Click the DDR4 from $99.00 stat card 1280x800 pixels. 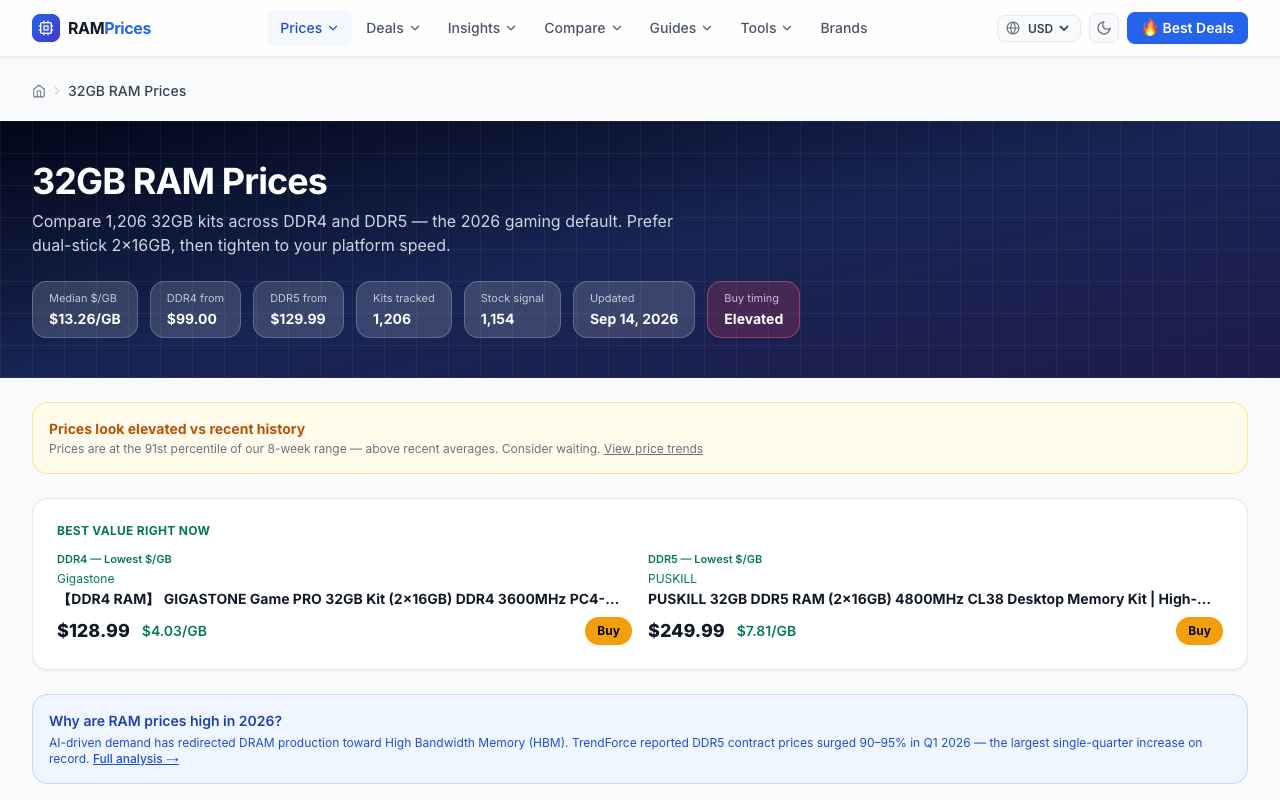(x=195, y=309)
